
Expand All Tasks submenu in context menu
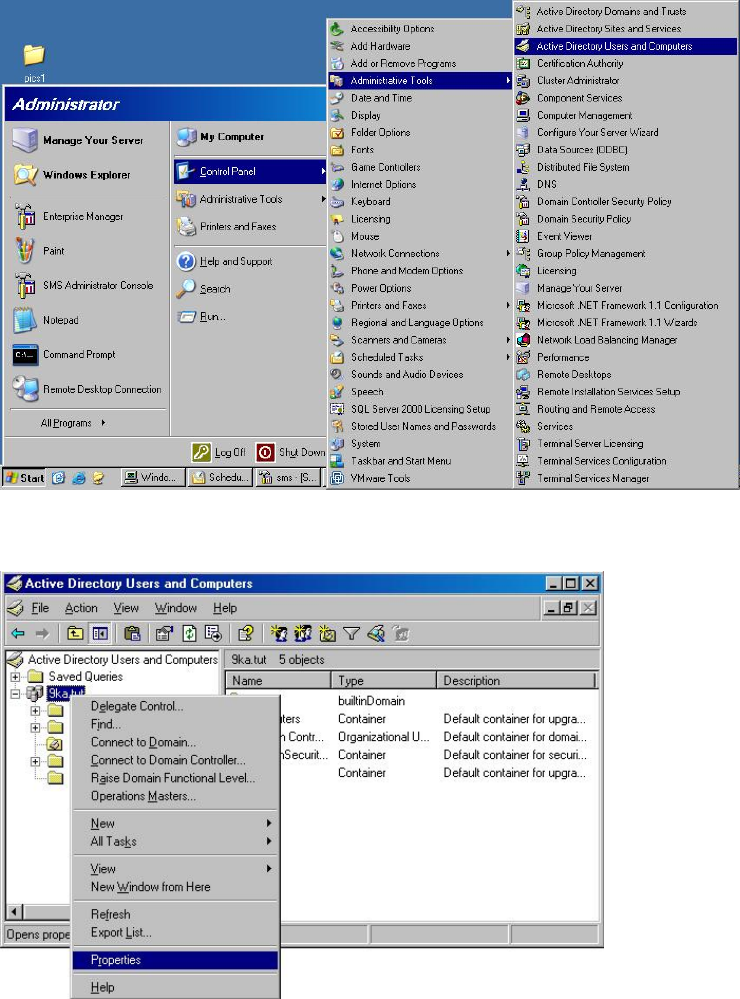click(x=175, y=841)
